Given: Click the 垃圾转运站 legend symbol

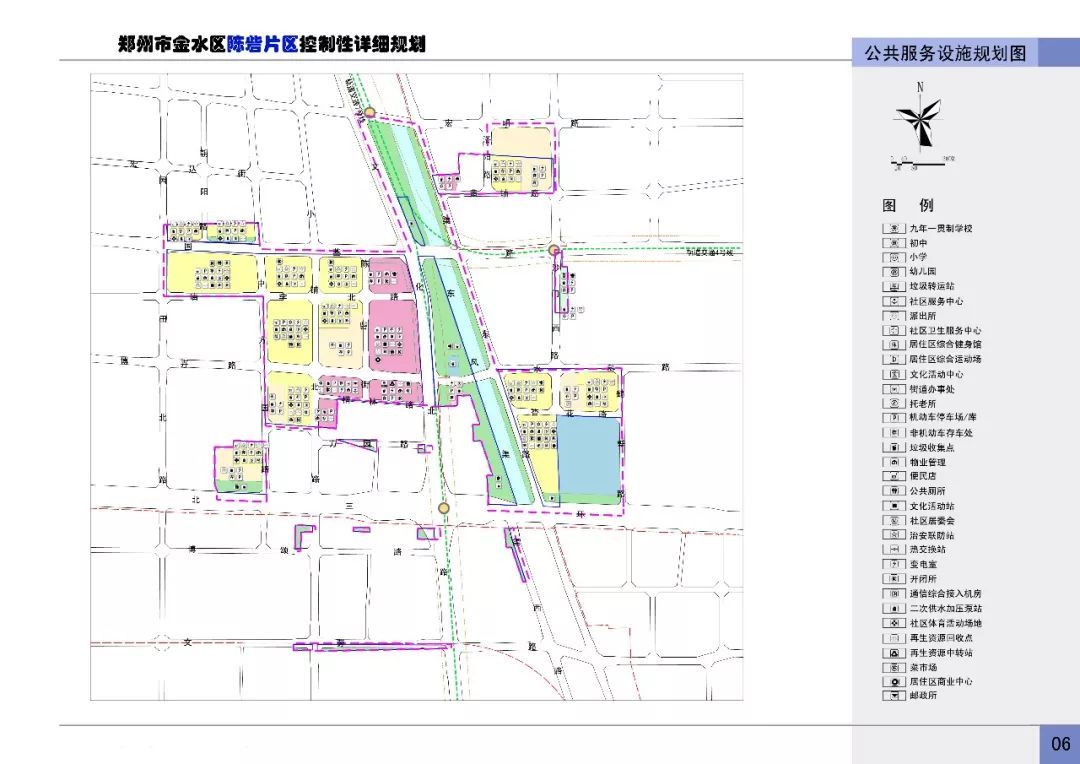Looking at the screenshot, I should point(894,286).
